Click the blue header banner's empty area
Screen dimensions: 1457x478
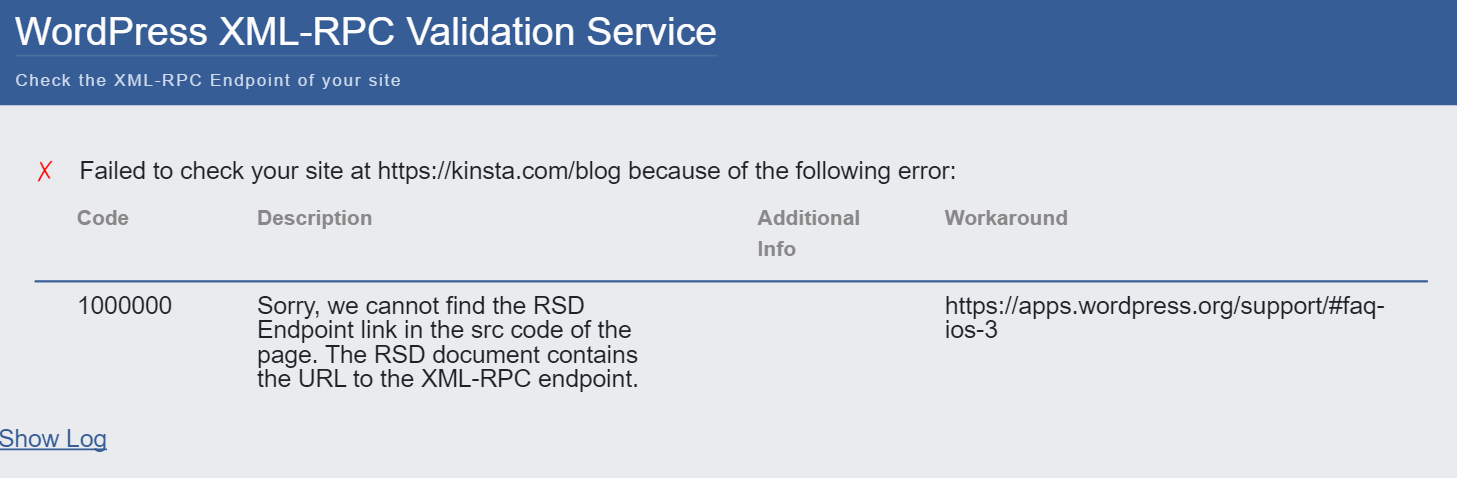pyautogui.click(x=1100, y=52)
